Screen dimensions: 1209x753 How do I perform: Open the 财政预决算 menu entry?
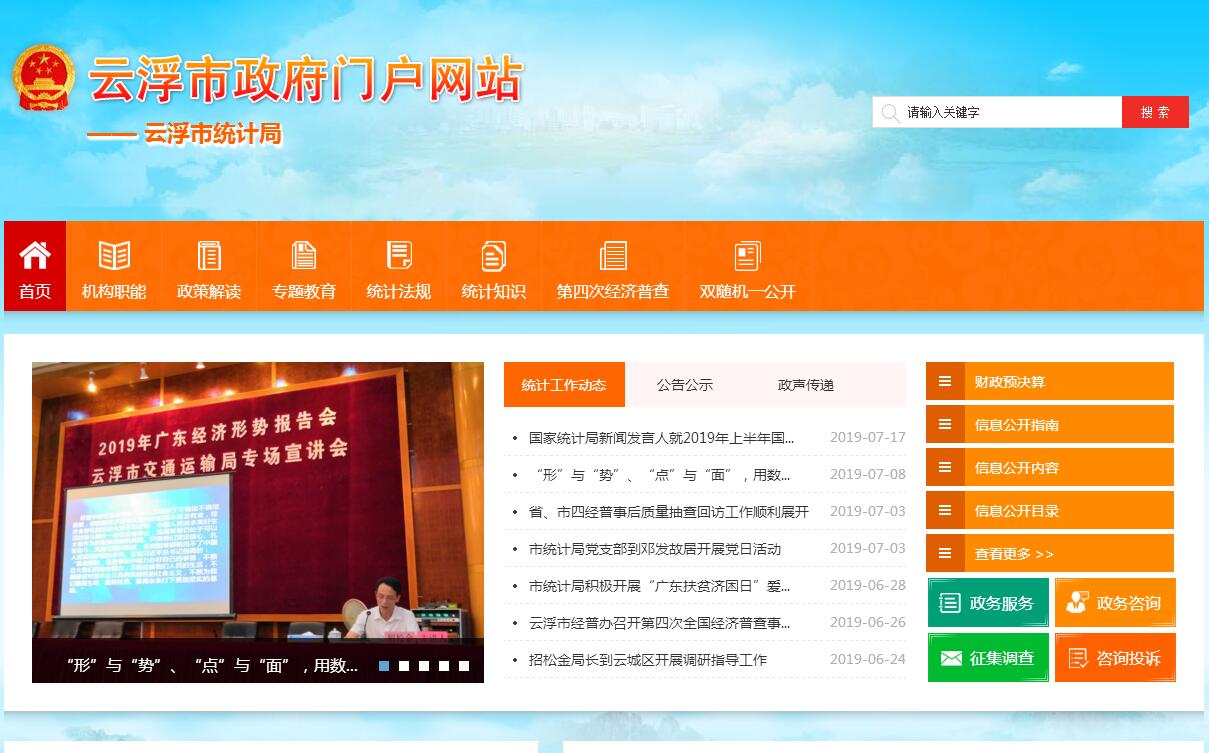(1050, 382)
